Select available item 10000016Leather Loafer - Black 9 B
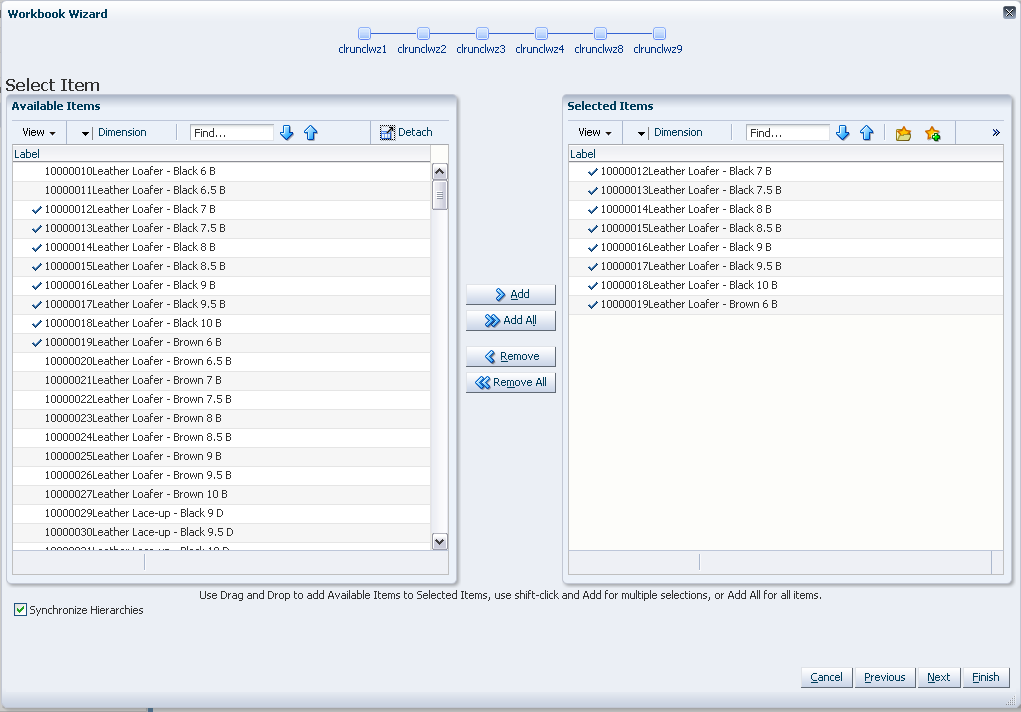 coord(221,285)
